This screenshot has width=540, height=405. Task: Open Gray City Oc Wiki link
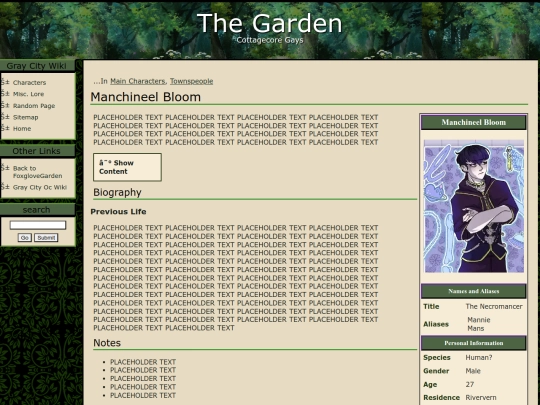pyautogui.click(x=40, y=187)
